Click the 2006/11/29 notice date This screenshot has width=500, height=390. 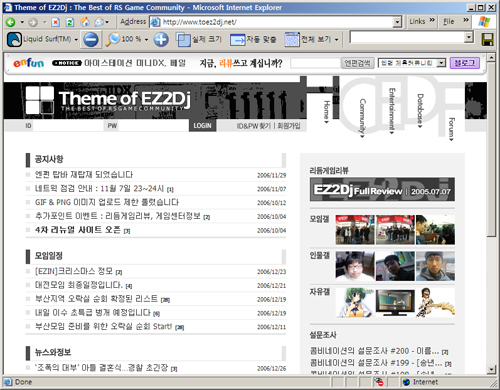click(271, 175)
